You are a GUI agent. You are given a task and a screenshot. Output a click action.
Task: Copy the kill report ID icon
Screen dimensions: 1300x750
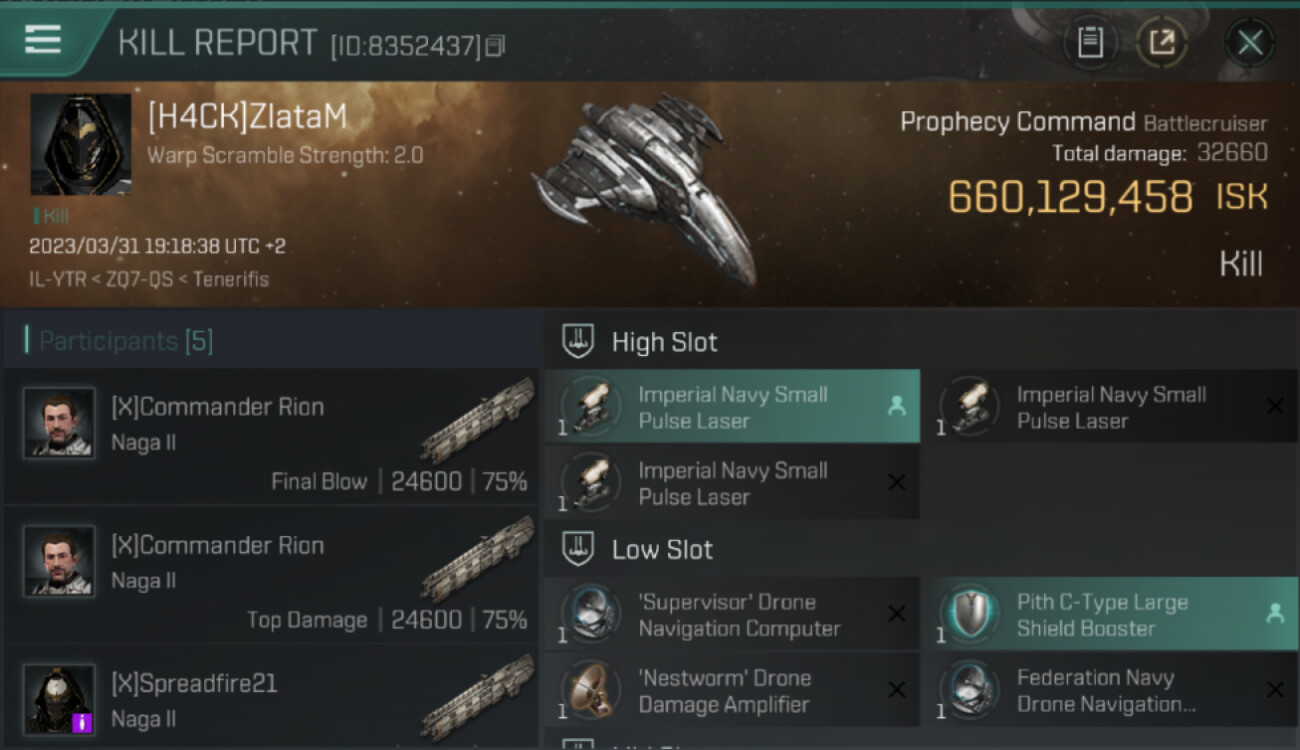pos(496,45)
